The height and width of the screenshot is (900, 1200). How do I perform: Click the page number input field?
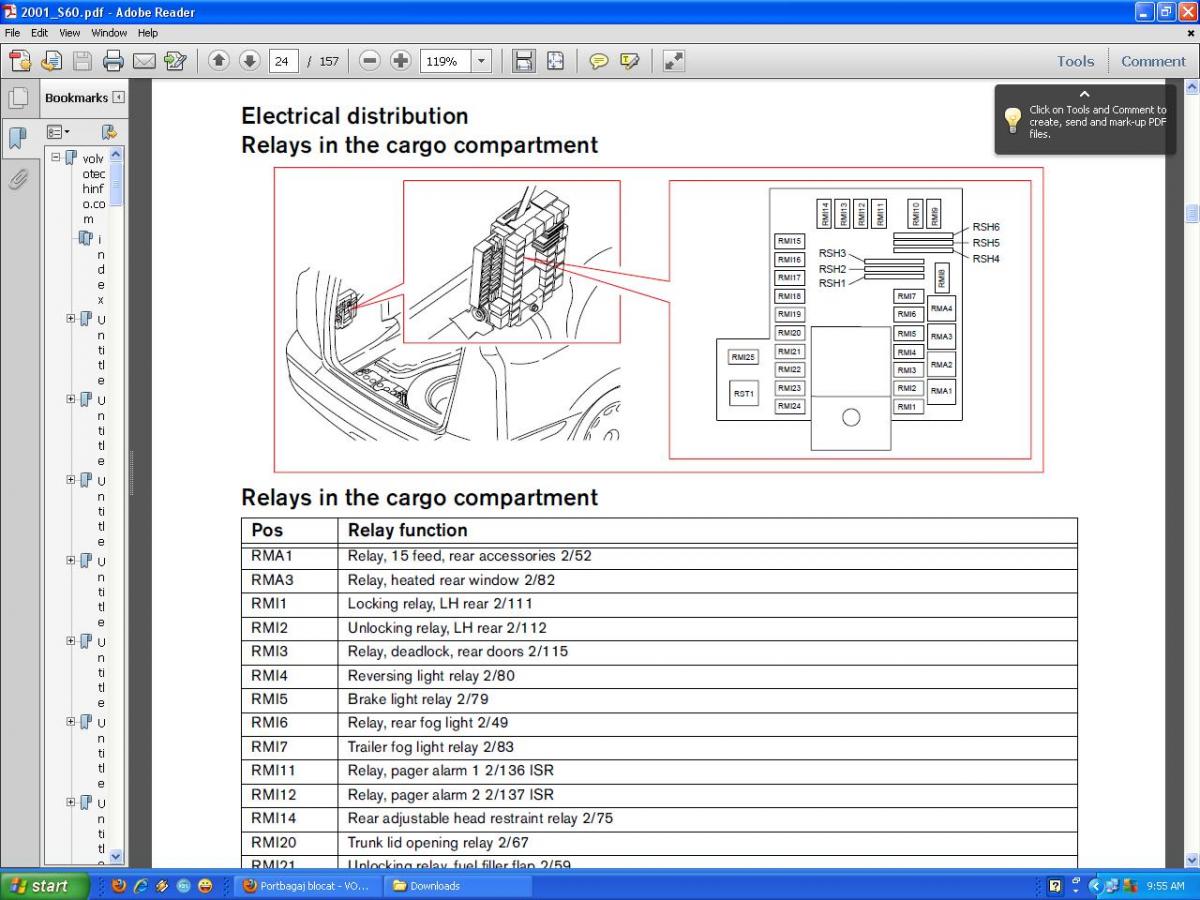click(283, 61)
